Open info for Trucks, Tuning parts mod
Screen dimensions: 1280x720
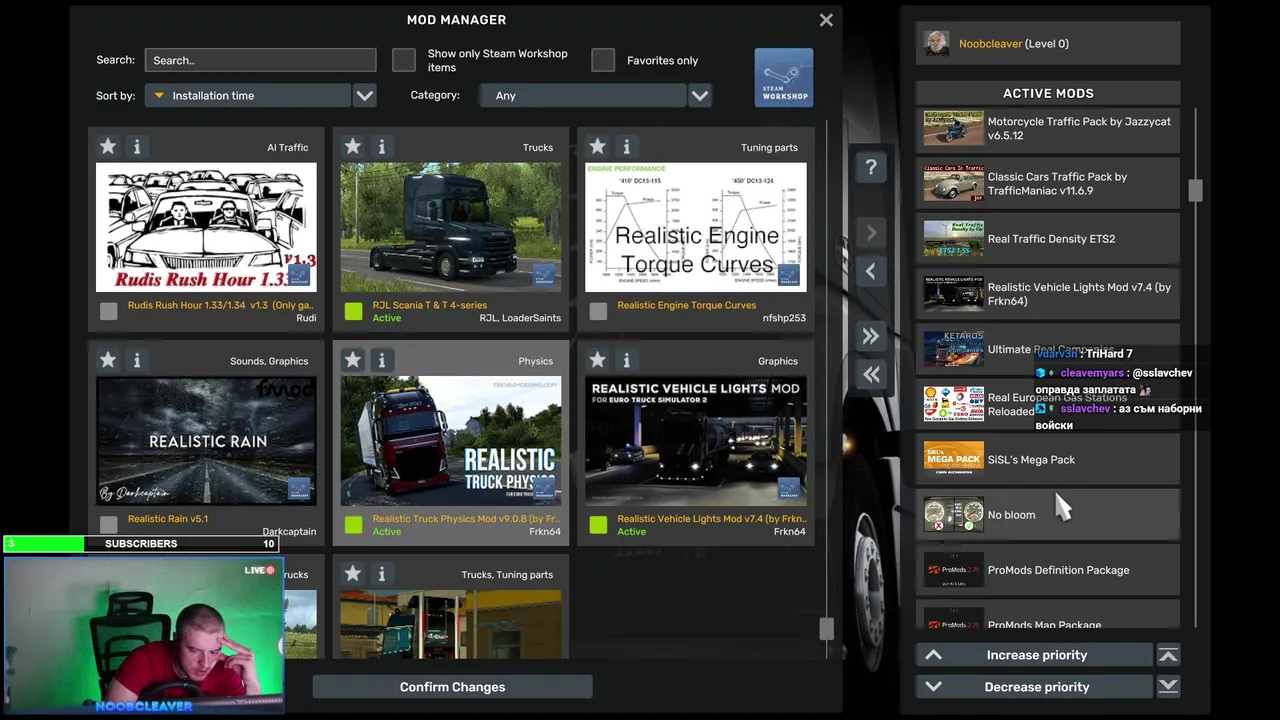pos(381,573)
